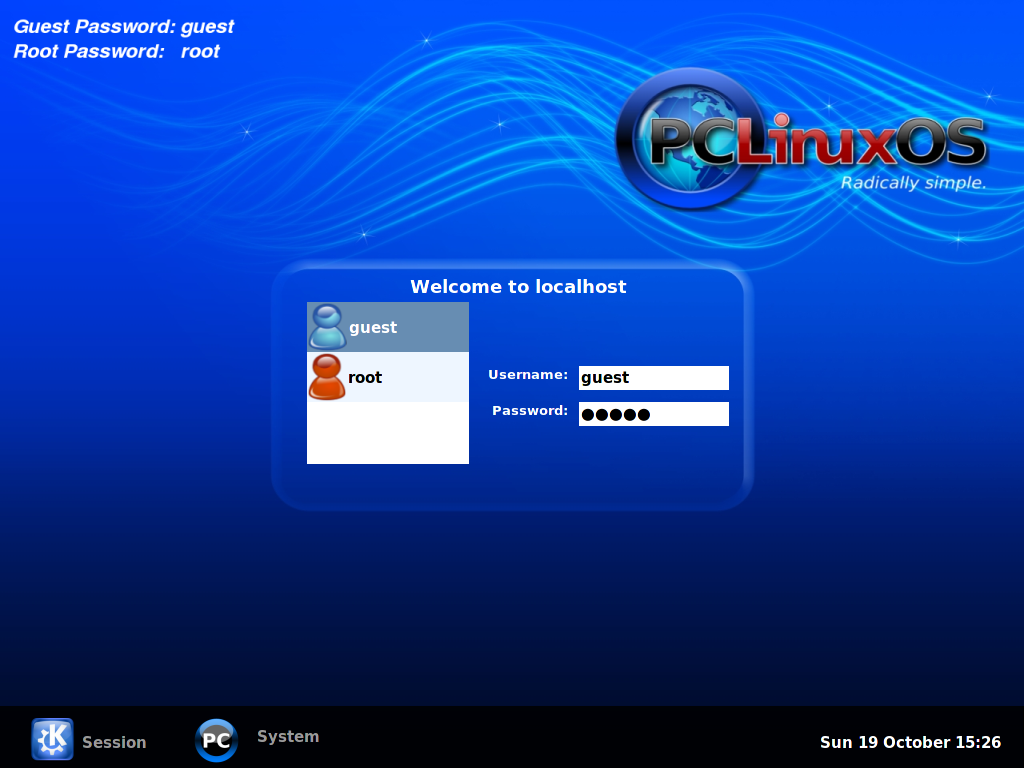Select the guest user entry

pyautogui.click(x=388, y=327)
